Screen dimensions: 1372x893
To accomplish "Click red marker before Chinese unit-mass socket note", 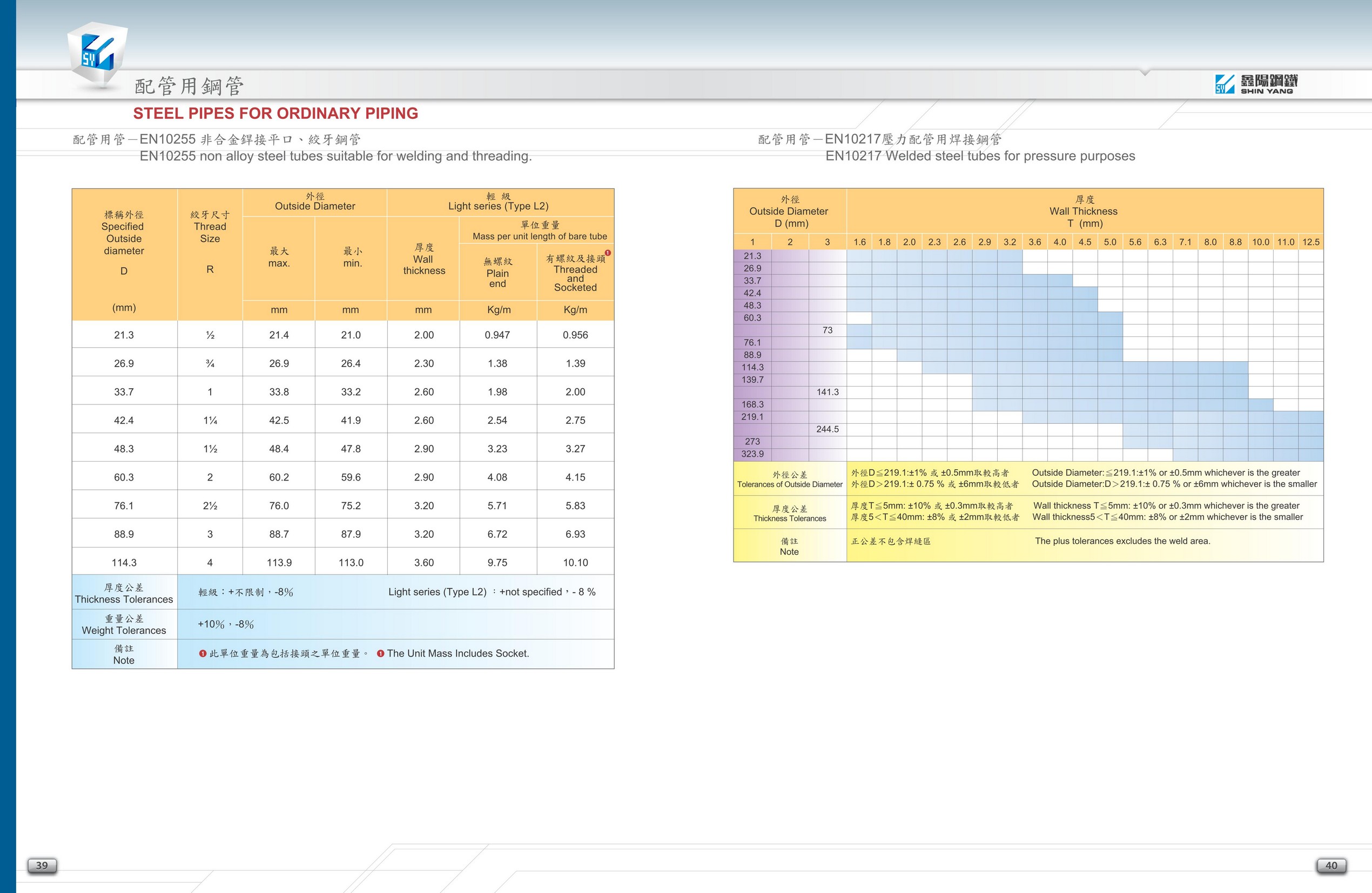I will [x=203, y=653].
